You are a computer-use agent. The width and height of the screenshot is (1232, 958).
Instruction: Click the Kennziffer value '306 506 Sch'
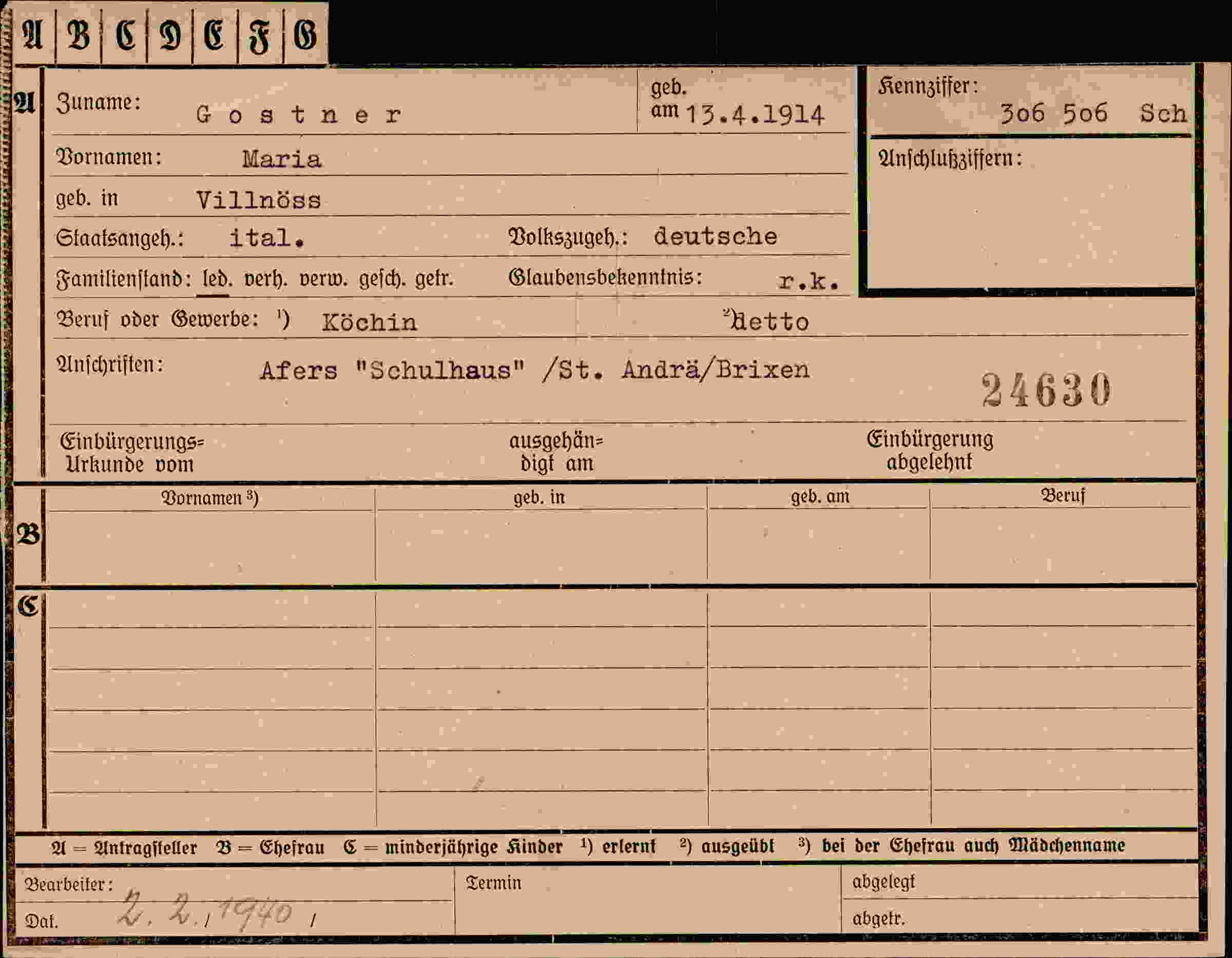click(x=1094, y=113)
